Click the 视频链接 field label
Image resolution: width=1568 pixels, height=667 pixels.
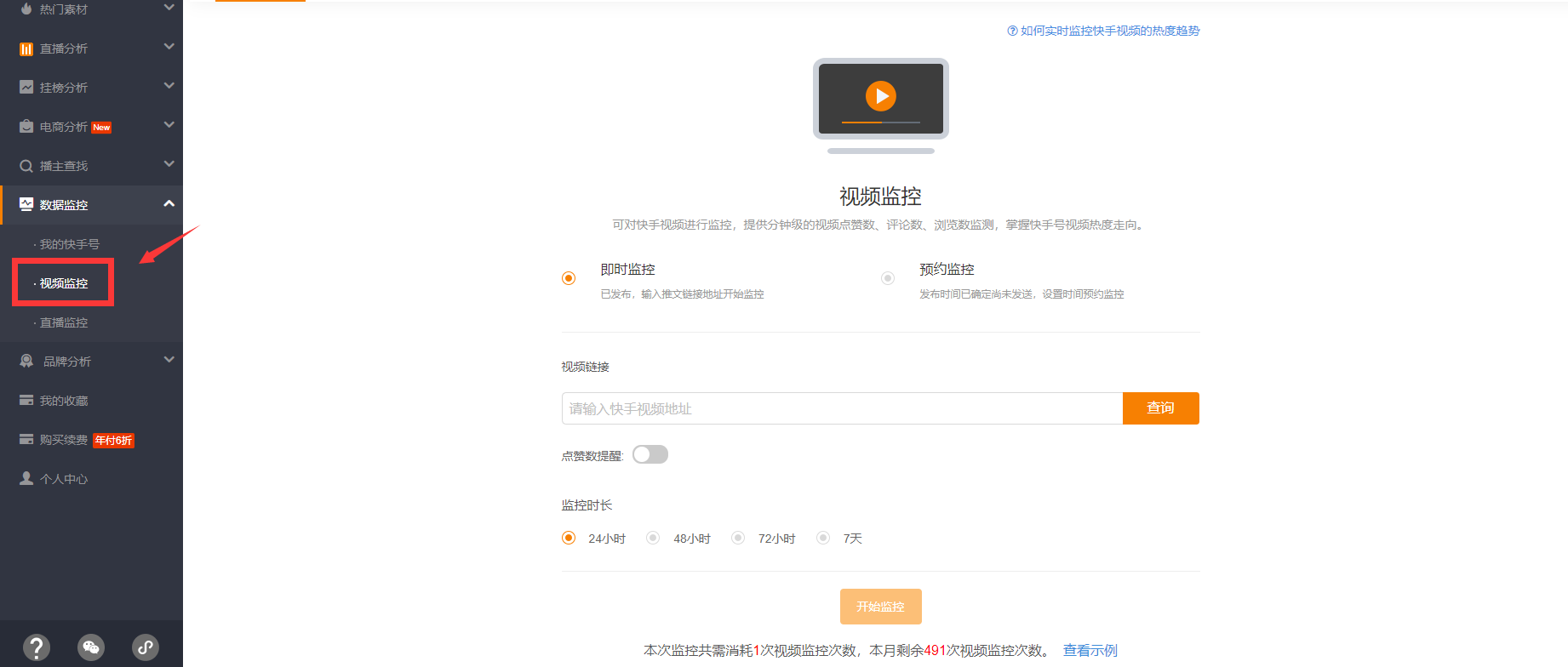(586, 367)
